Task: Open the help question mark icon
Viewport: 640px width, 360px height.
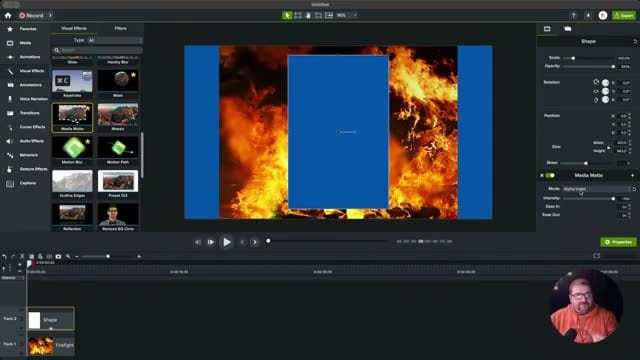Action: click(x=573, y=16)
